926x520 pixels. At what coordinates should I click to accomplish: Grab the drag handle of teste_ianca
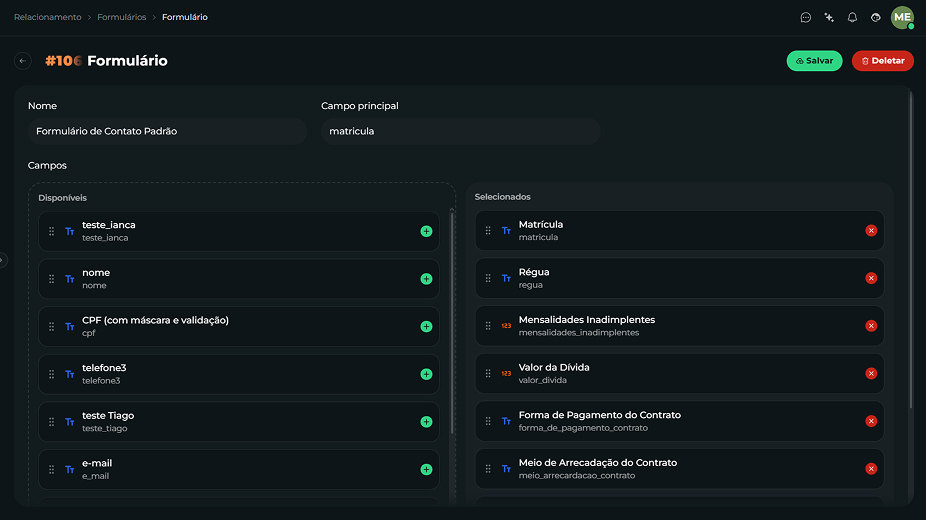51,231
